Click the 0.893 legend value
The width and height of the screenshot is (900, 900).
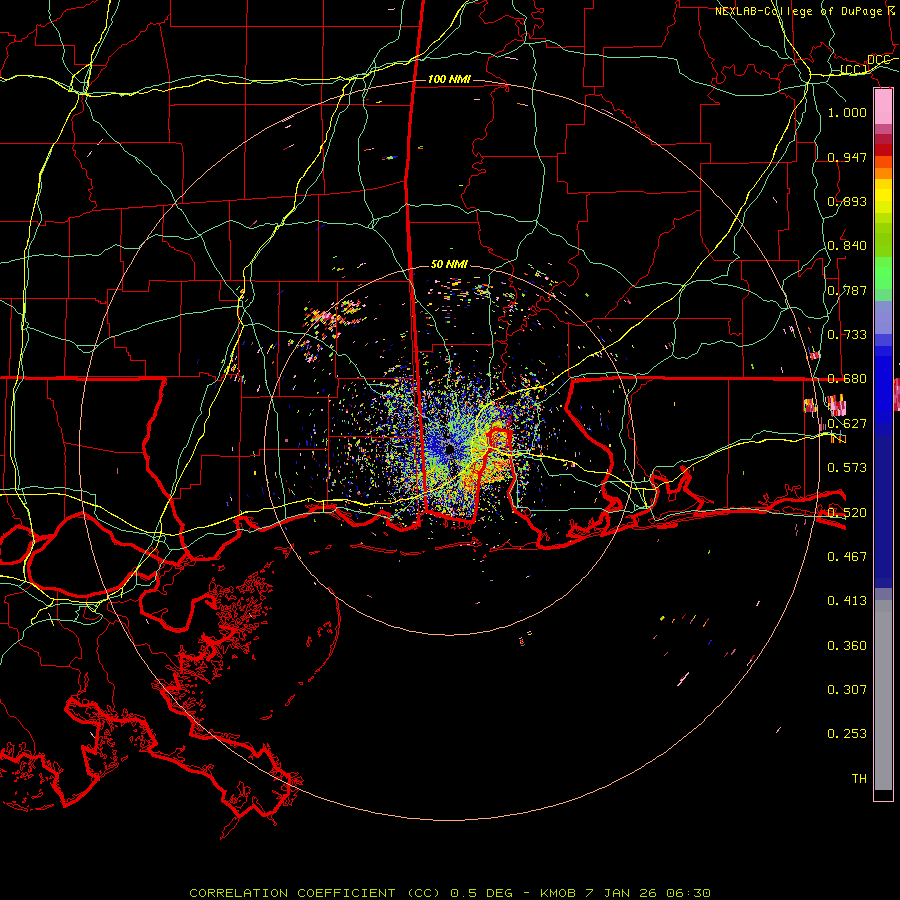(847, 201)
